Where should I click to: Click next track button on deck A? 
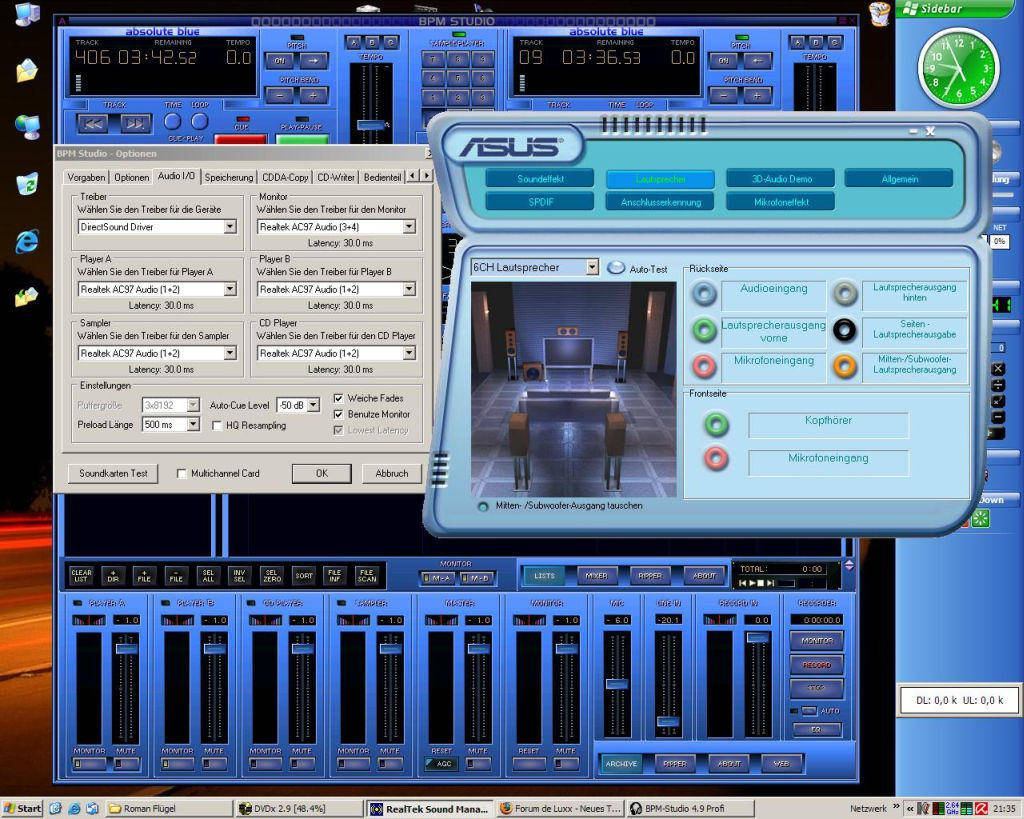pos(135,123)
